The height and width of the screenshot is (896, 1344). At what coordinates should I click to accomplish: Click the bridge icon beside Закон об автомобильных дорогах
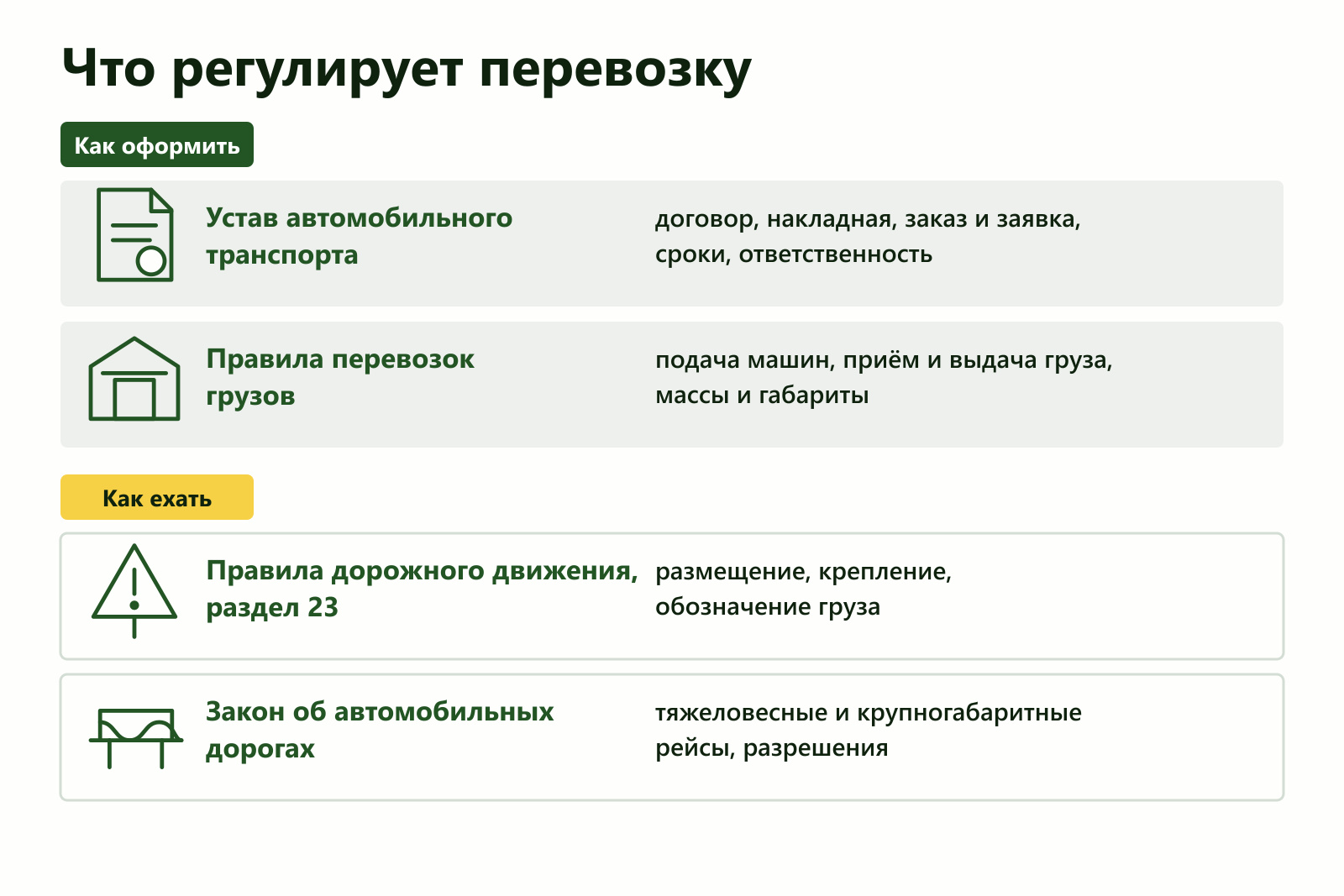(x=135, y=738)
